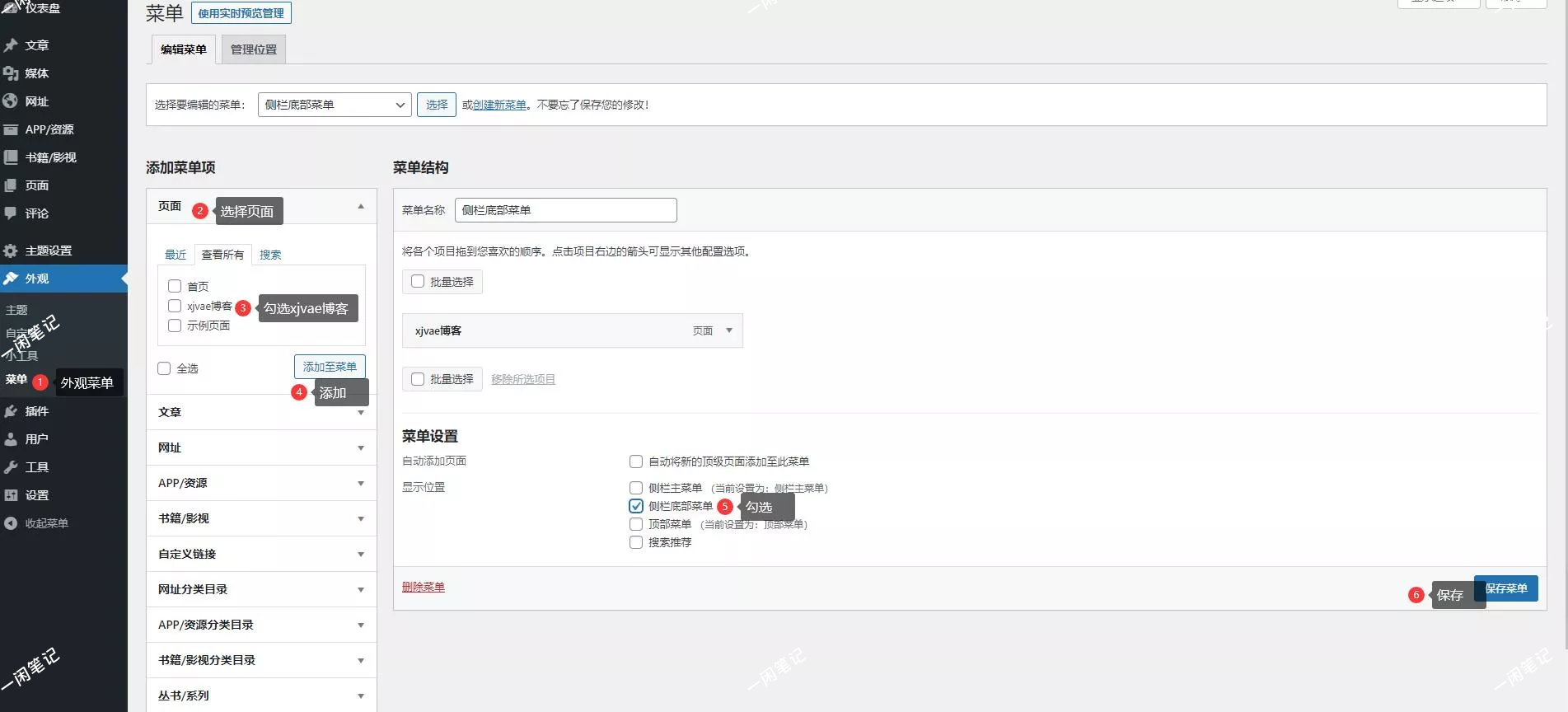The height and width of the screenshot is (712, 1568).
Task: Click the 菜单名称 text field
Action: click(x=565, y=210)
